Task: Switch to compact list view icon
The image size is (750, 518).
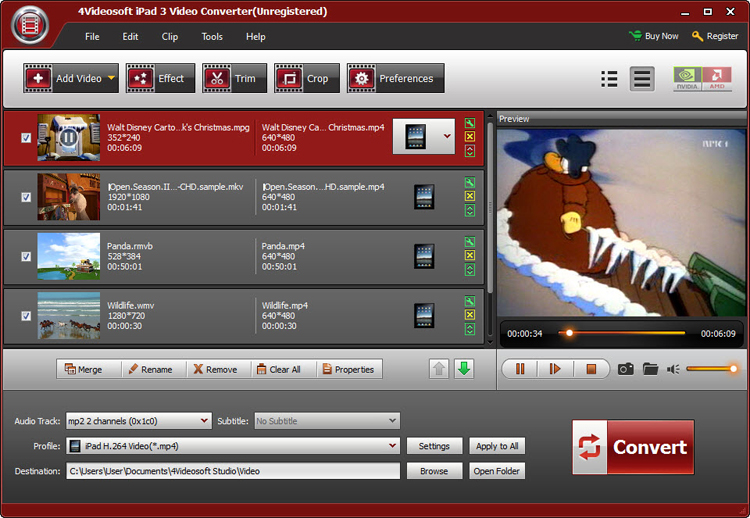Action: click(609, 79)
